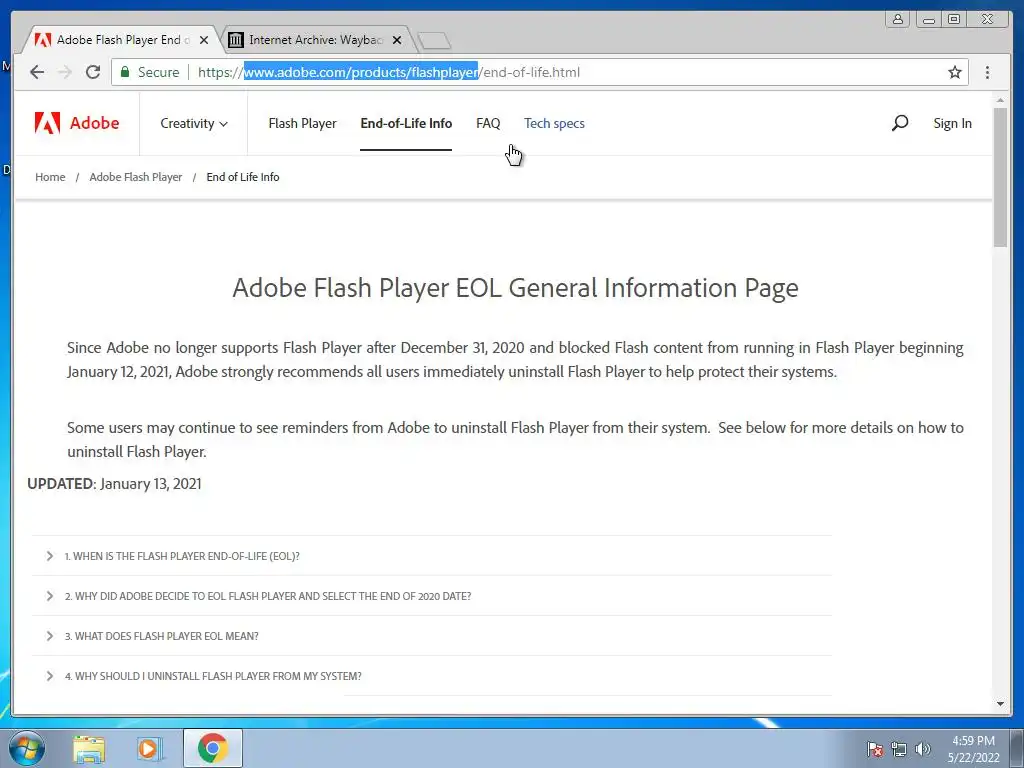1024x768 pixels.
Task: Click the browser forward arrow
Action: point(65,72)
